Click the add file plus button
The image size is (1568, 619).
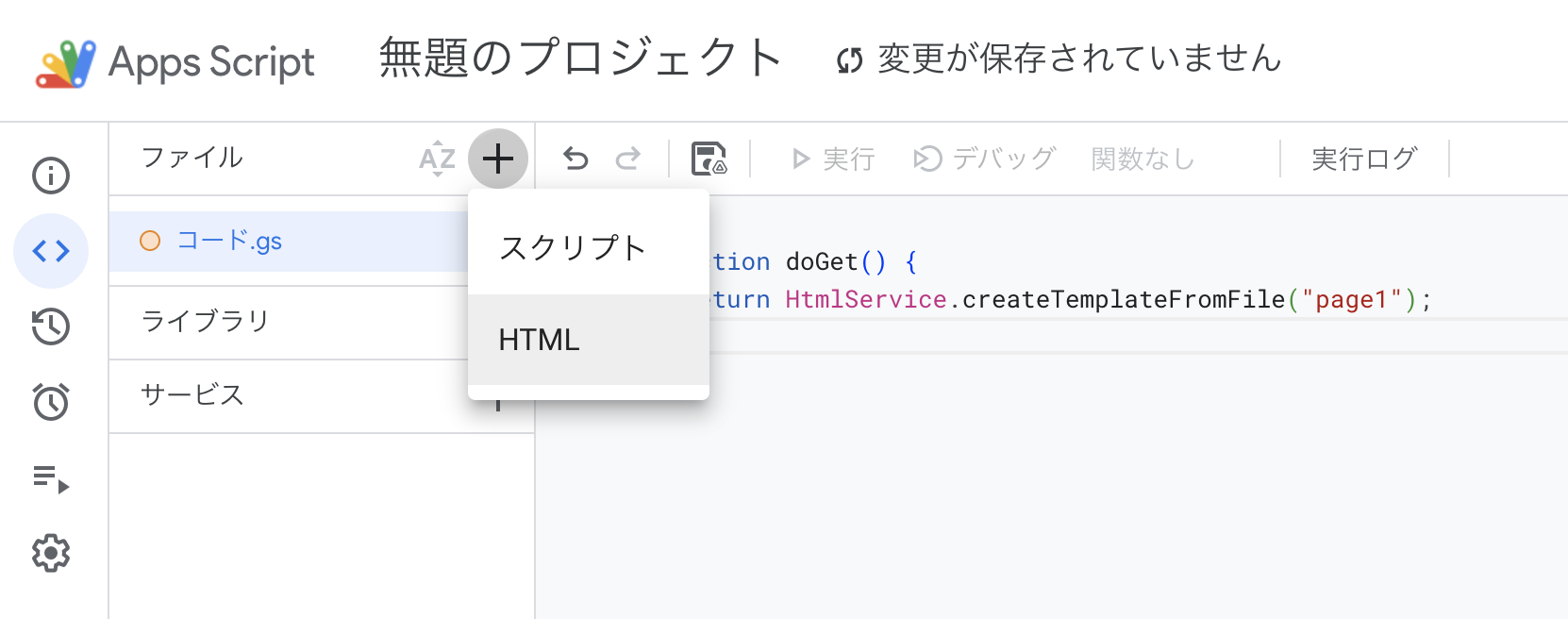click(x=498, y=159)
